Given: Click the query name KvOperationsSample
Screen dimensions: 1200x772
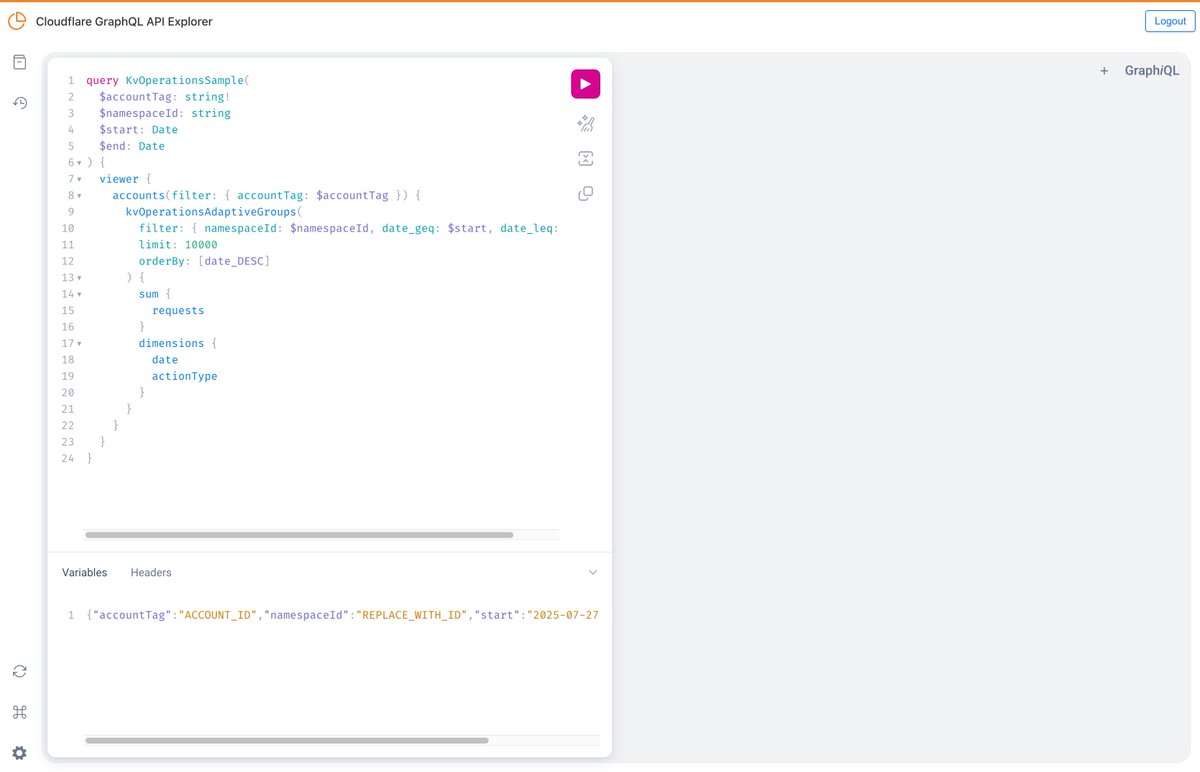Looking at the screenshot, I should 185,80.
